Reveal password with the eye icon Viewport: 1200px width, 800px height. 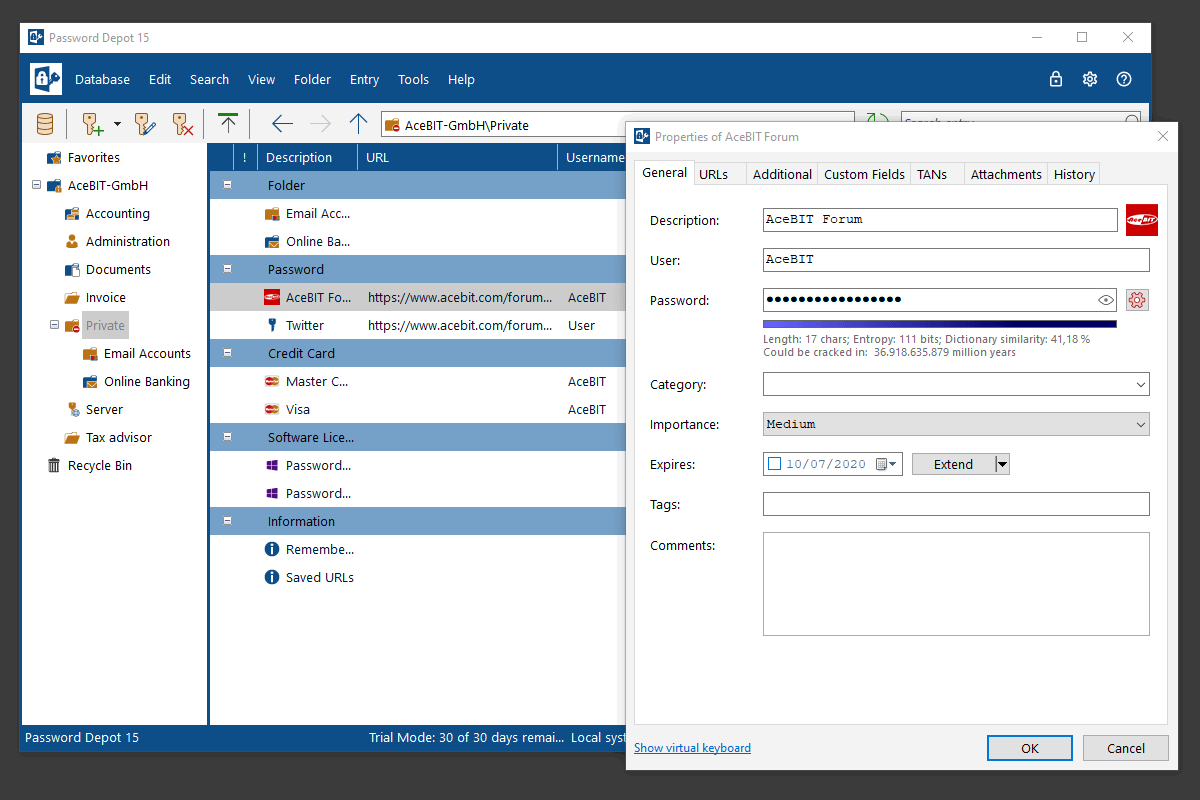[x=1106, y=299]
